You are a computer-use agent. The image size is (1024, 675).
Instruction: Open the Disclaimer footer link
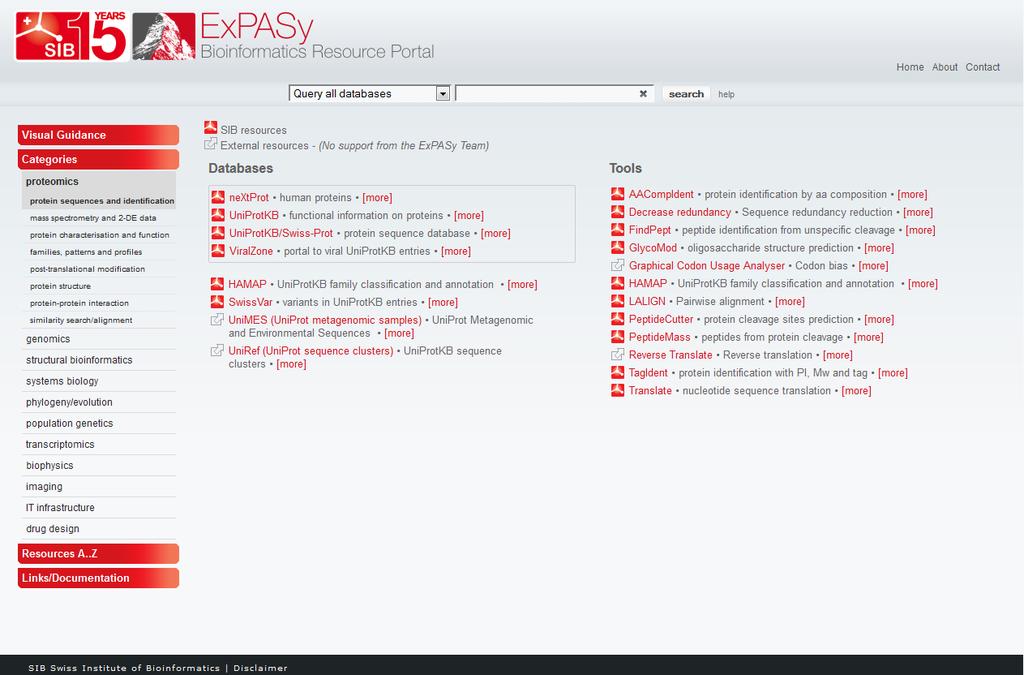click(x=260, y=668)
